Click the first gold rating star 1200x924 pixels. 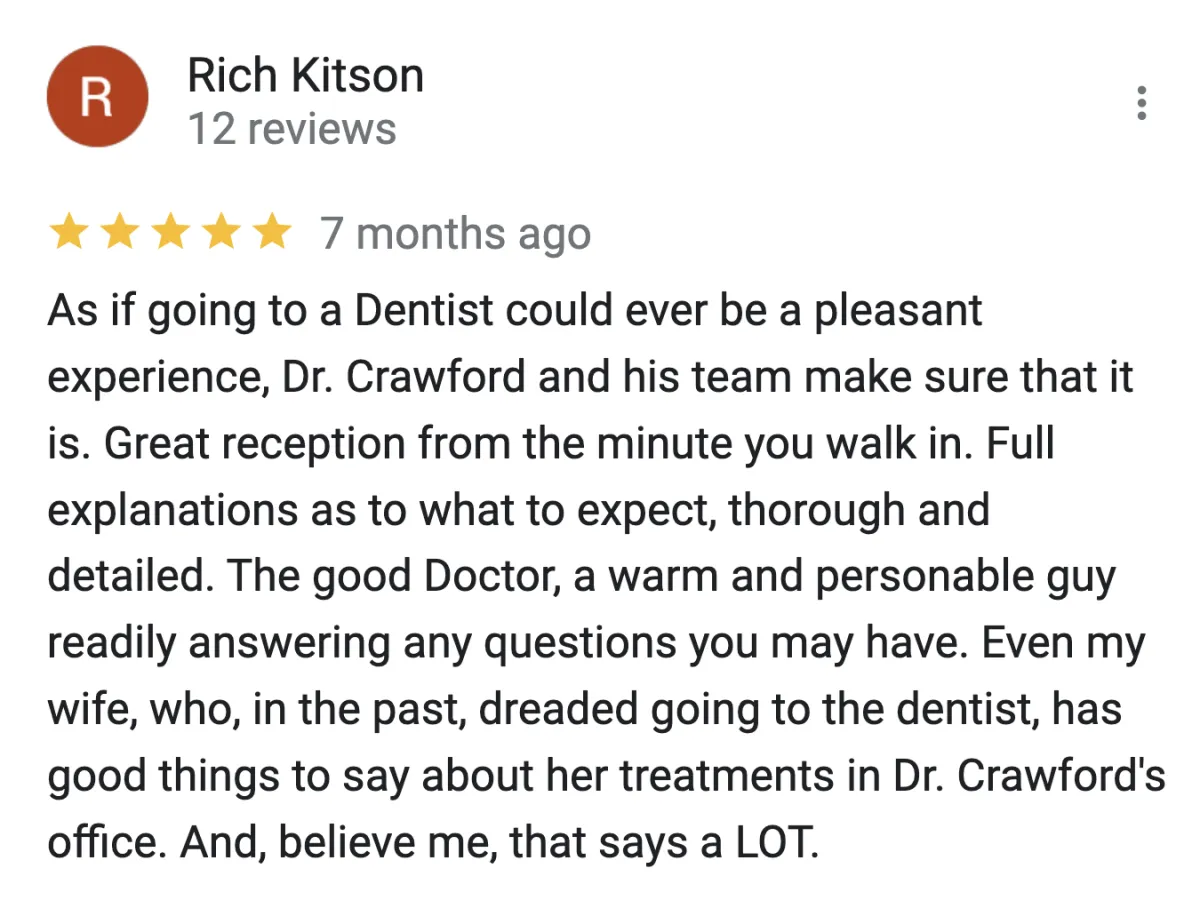(x=68, y=234)
